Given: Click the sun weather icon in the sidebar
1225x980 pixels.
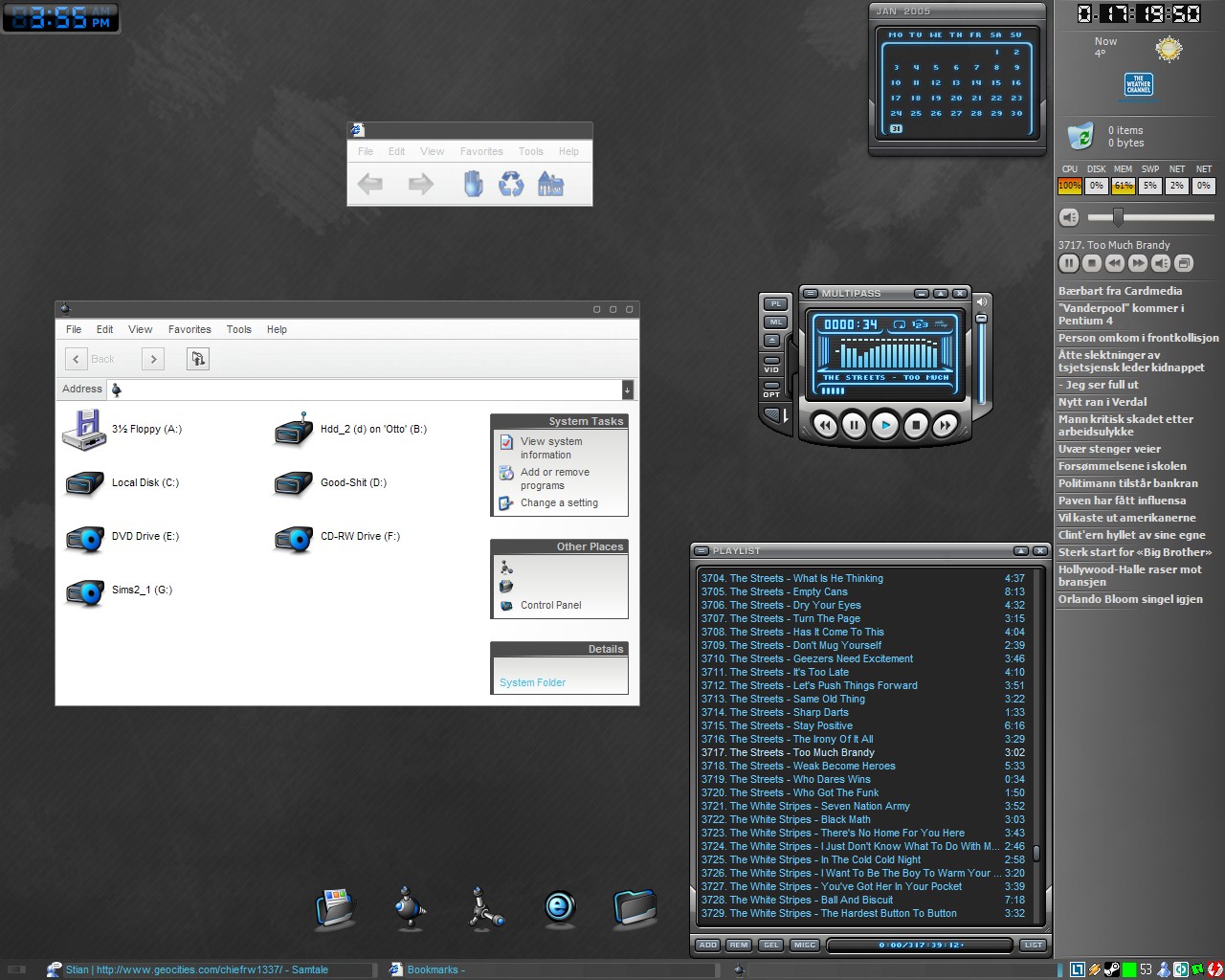Looking at the screenshot, I should [x=1169, y=49].
